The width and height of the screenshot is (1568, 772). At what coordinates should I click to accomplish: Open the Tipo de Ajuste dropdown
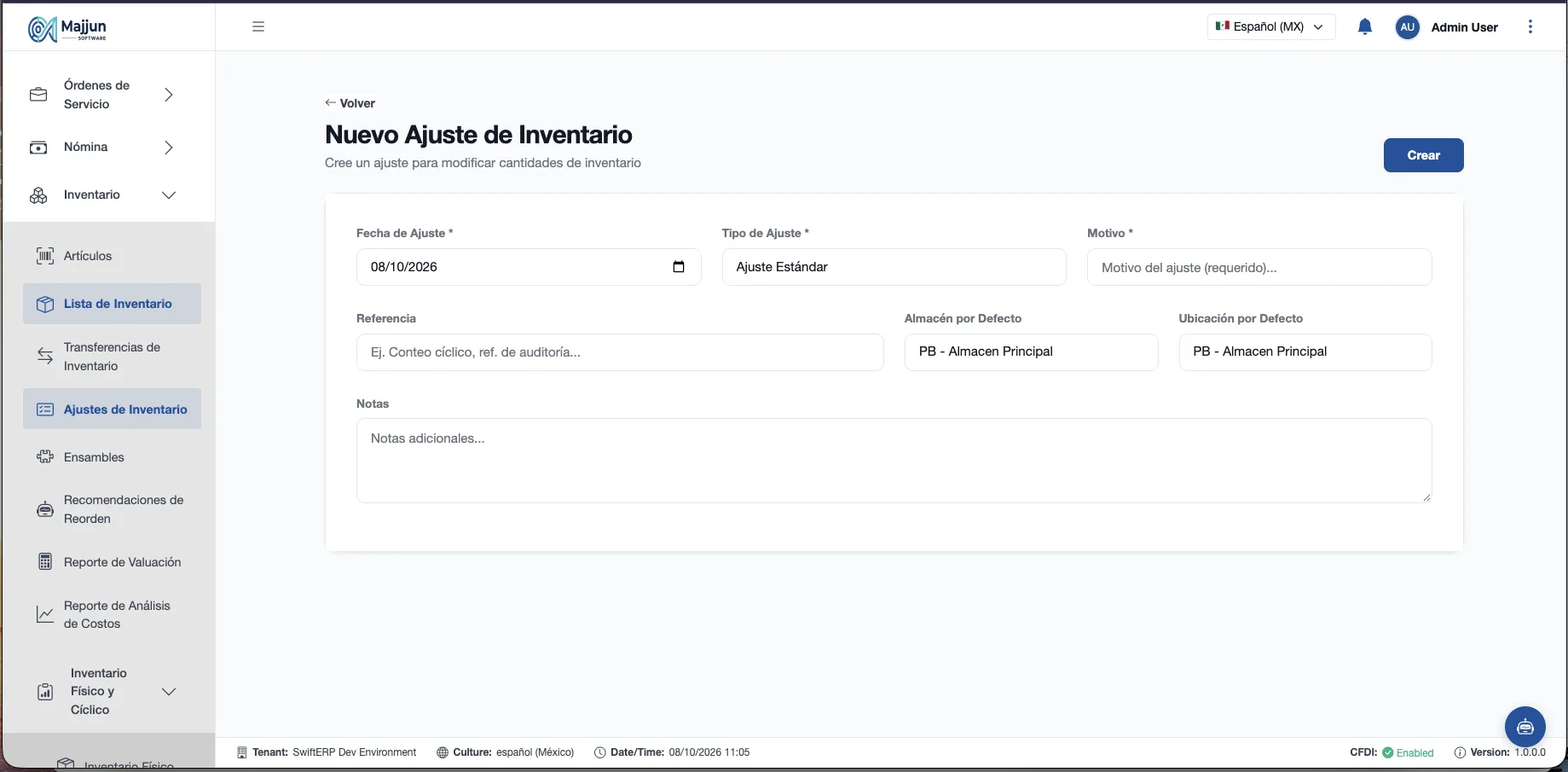pos(894,267)
